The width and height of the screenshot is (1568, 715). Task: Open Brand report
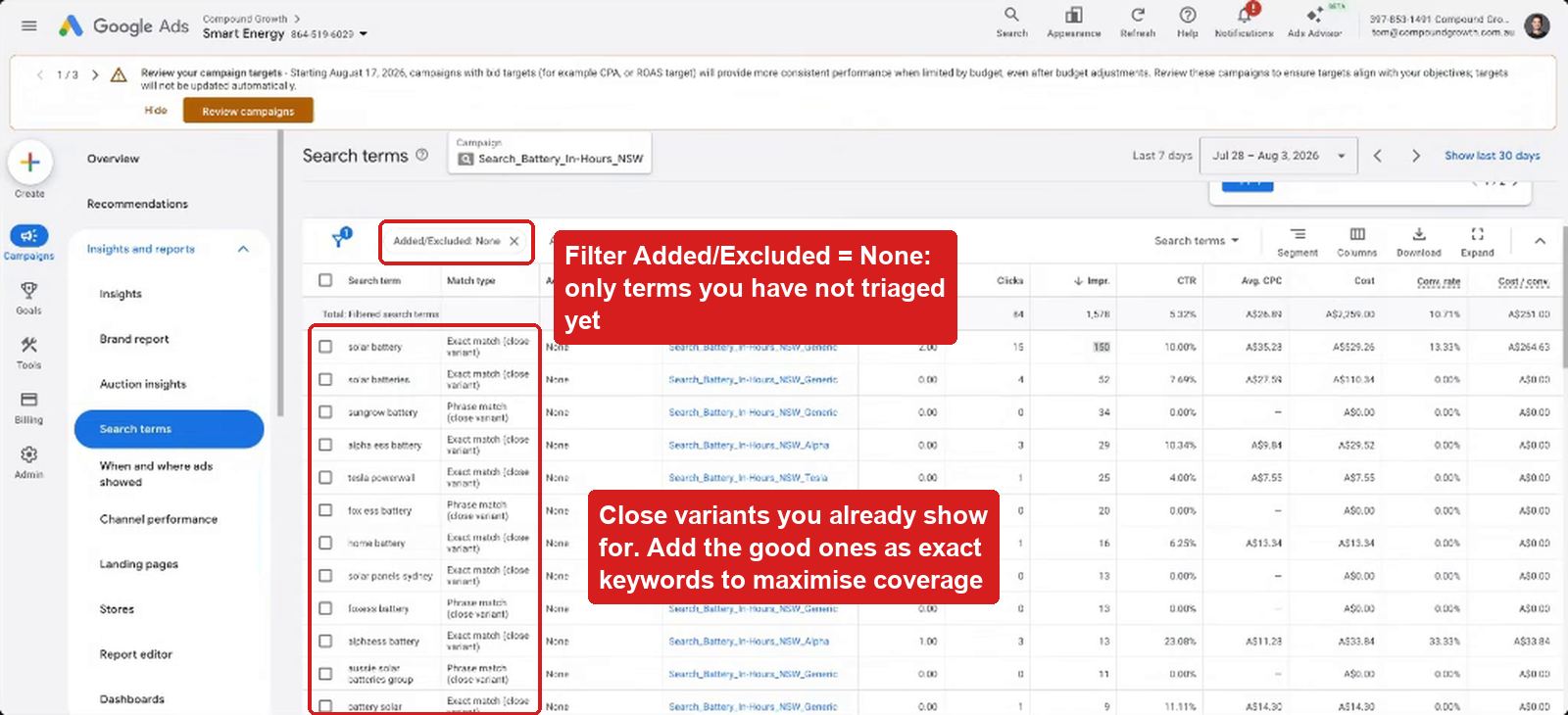[134, 339]
